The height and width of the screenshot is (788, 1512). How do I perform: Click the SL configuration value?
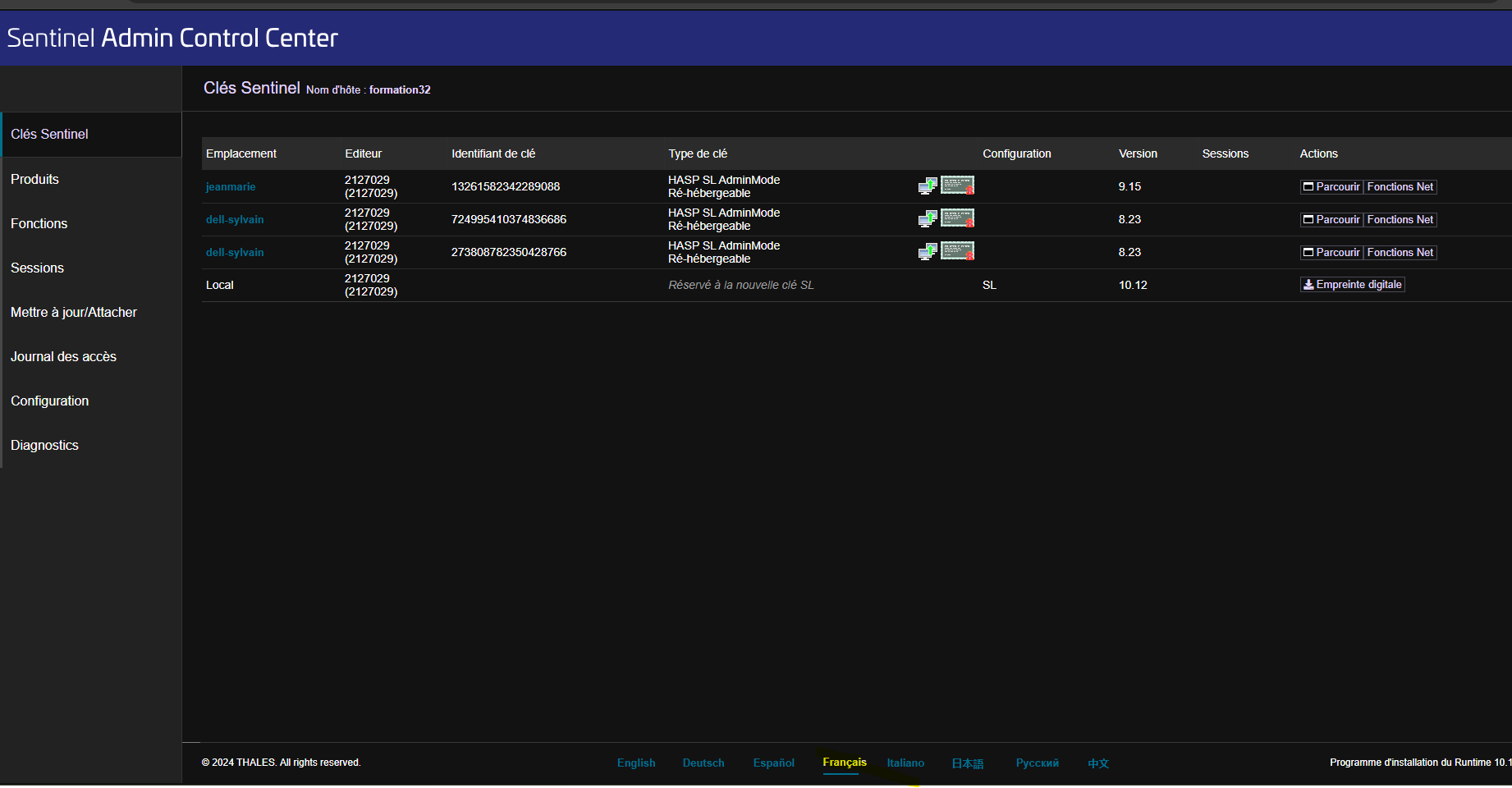click(989, 285)
